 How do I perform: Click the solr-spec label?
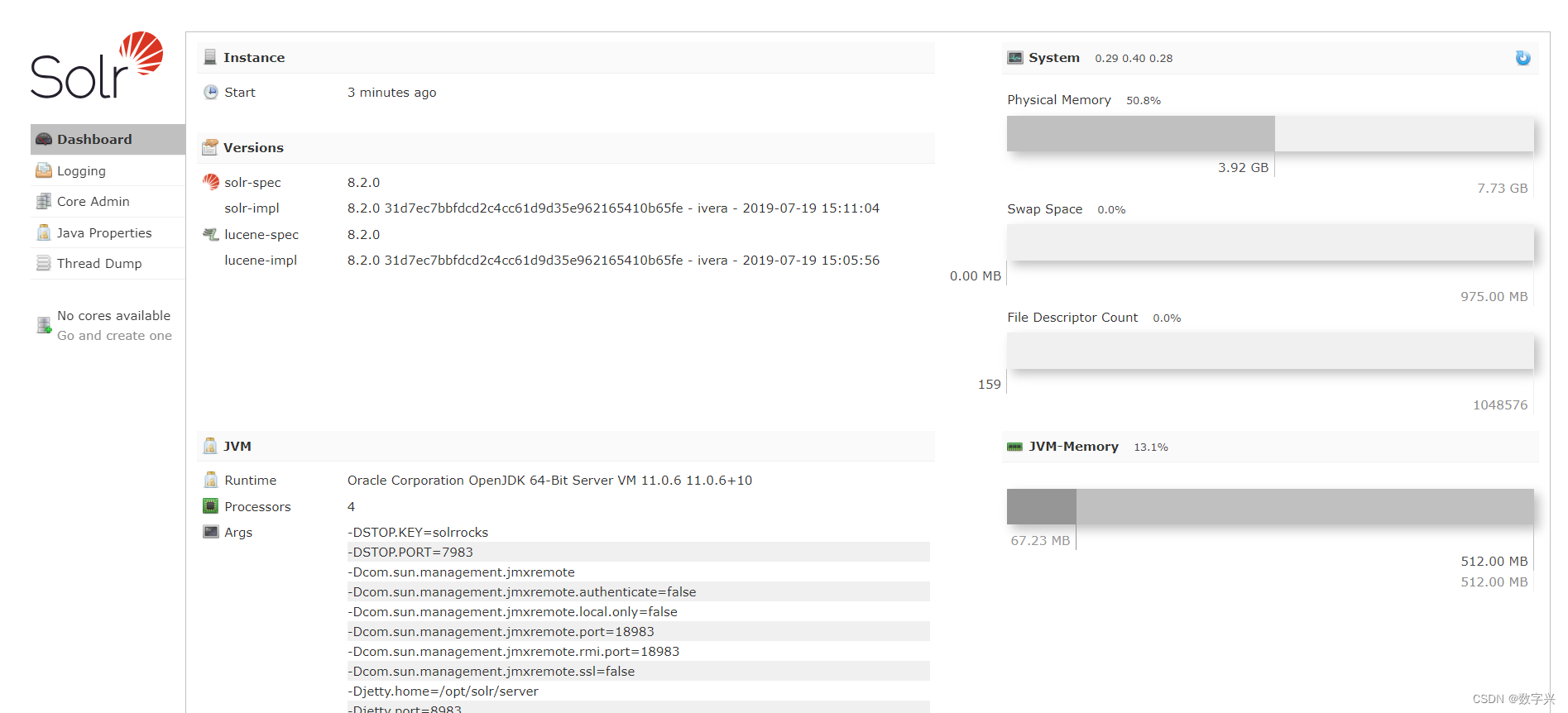pyautogui.click(x=252, y=183)
